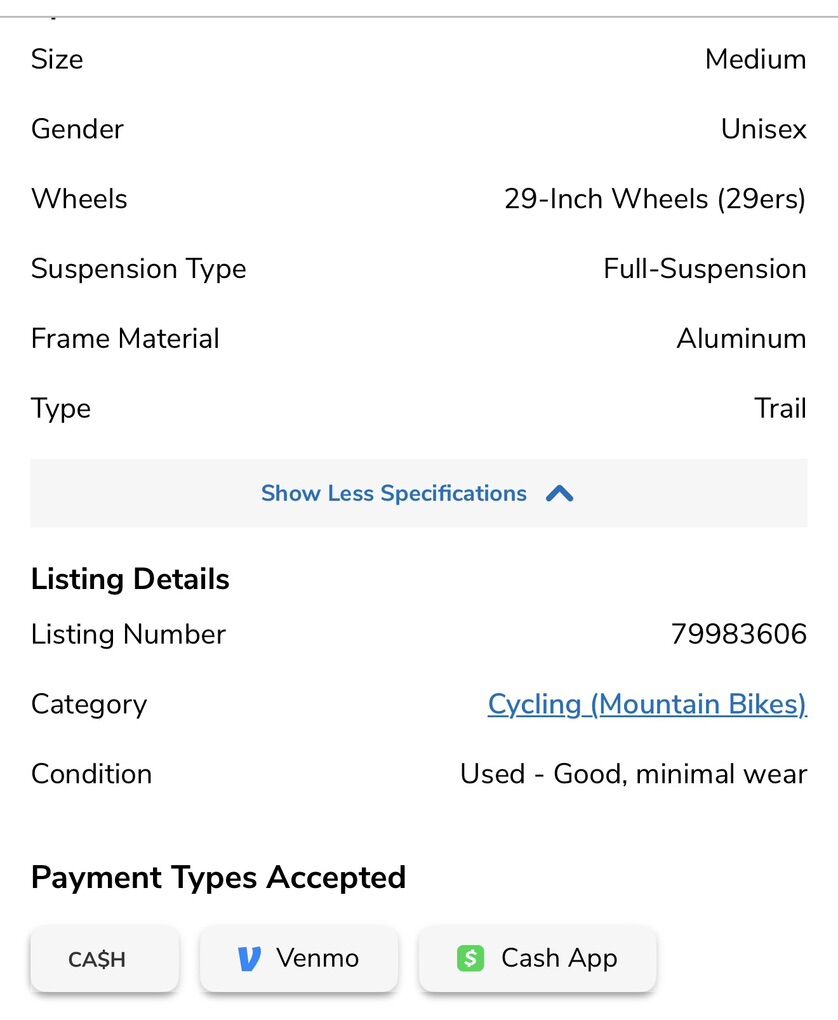Collapse specs with the up chevron arrow

tap(560, 493)
